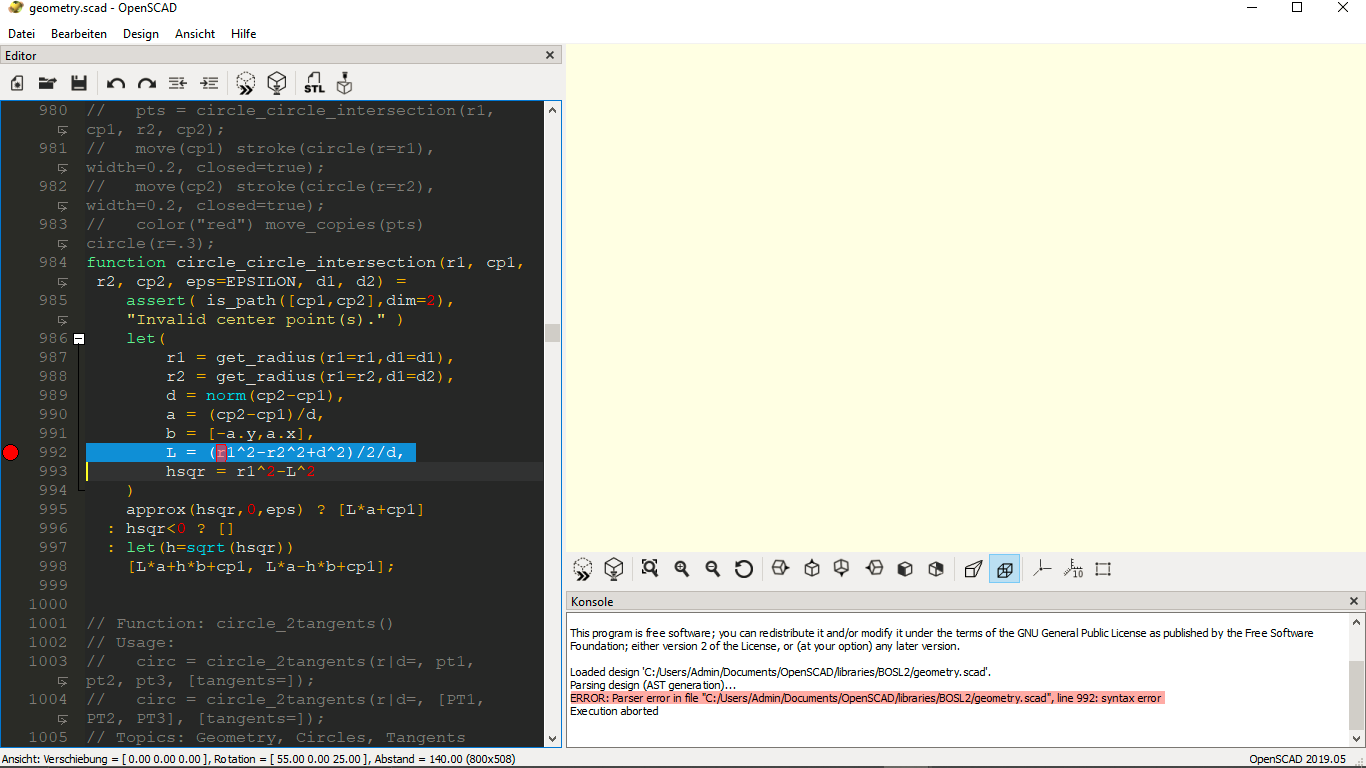Toggle the highlighted Orthogonal projection button
This screenshot has height=768, width=1366.
1004,569
